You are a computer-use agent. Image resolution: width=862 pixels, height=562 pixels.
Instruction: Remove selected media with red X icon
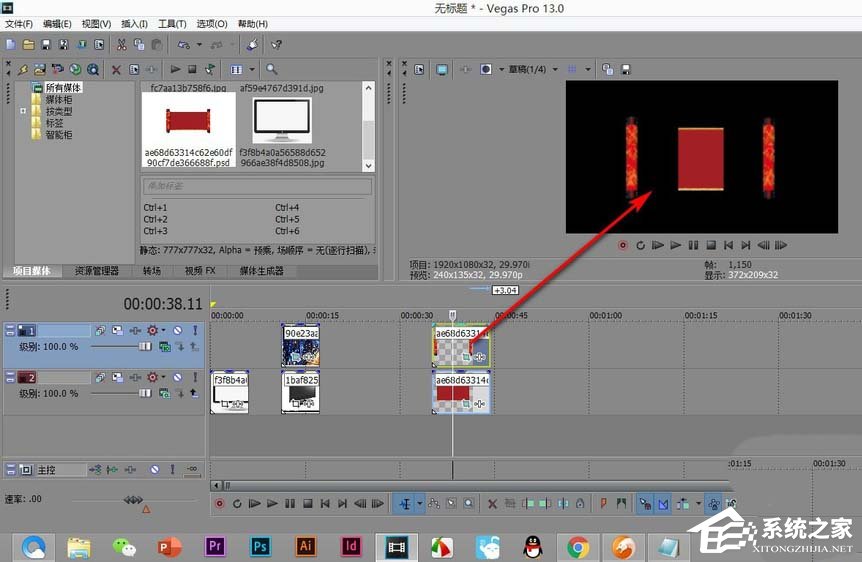[x=116, y=70]
